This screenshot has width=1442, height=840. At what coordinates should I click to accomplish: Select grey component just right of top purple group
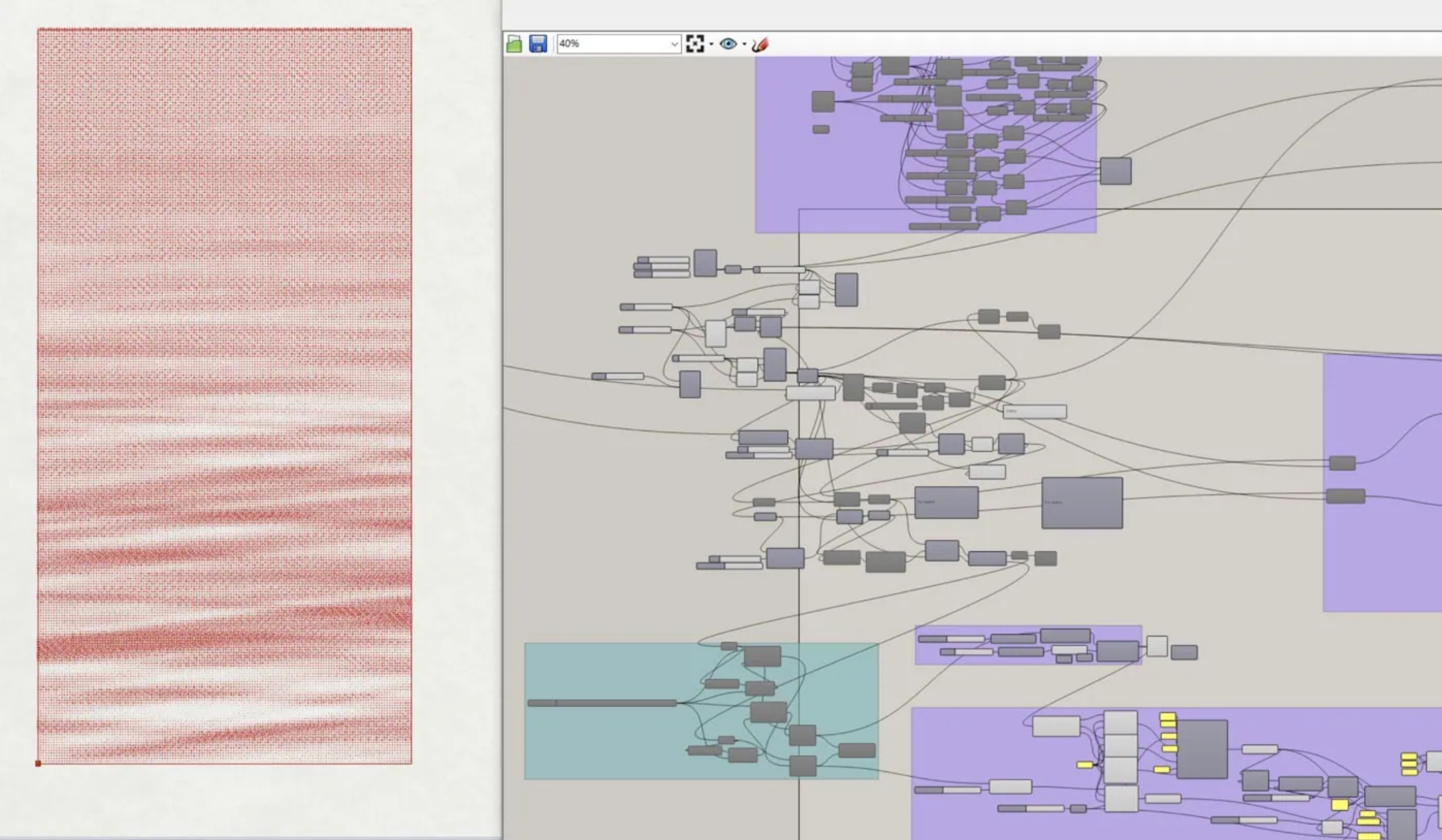tap(1115, 171)
